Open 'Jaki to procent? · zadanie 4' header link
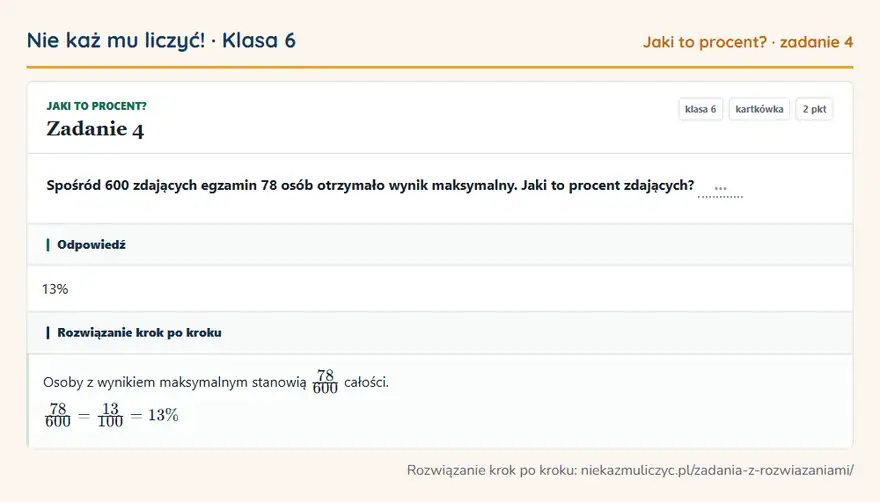 click(748, 42)
